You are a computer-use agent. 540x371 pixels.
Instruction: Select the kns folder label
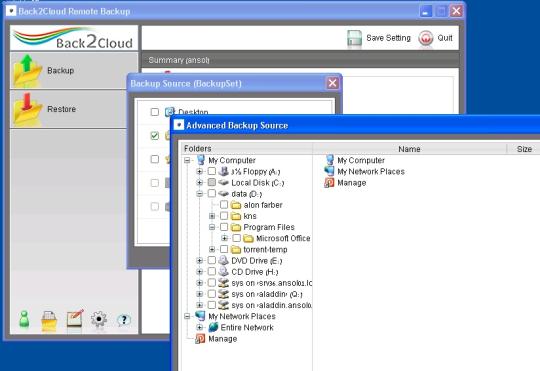tap(250, 216)
